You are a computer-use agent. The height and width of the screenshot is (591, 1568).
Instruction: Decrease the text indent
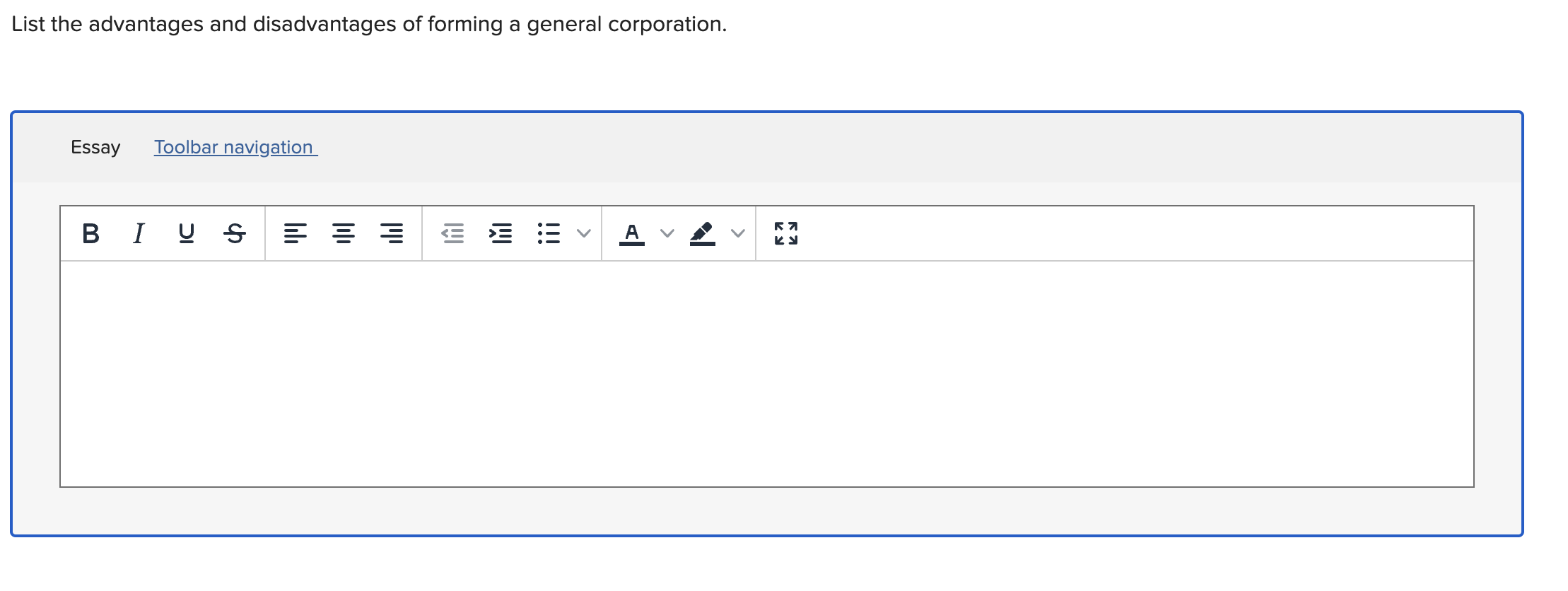452,233
